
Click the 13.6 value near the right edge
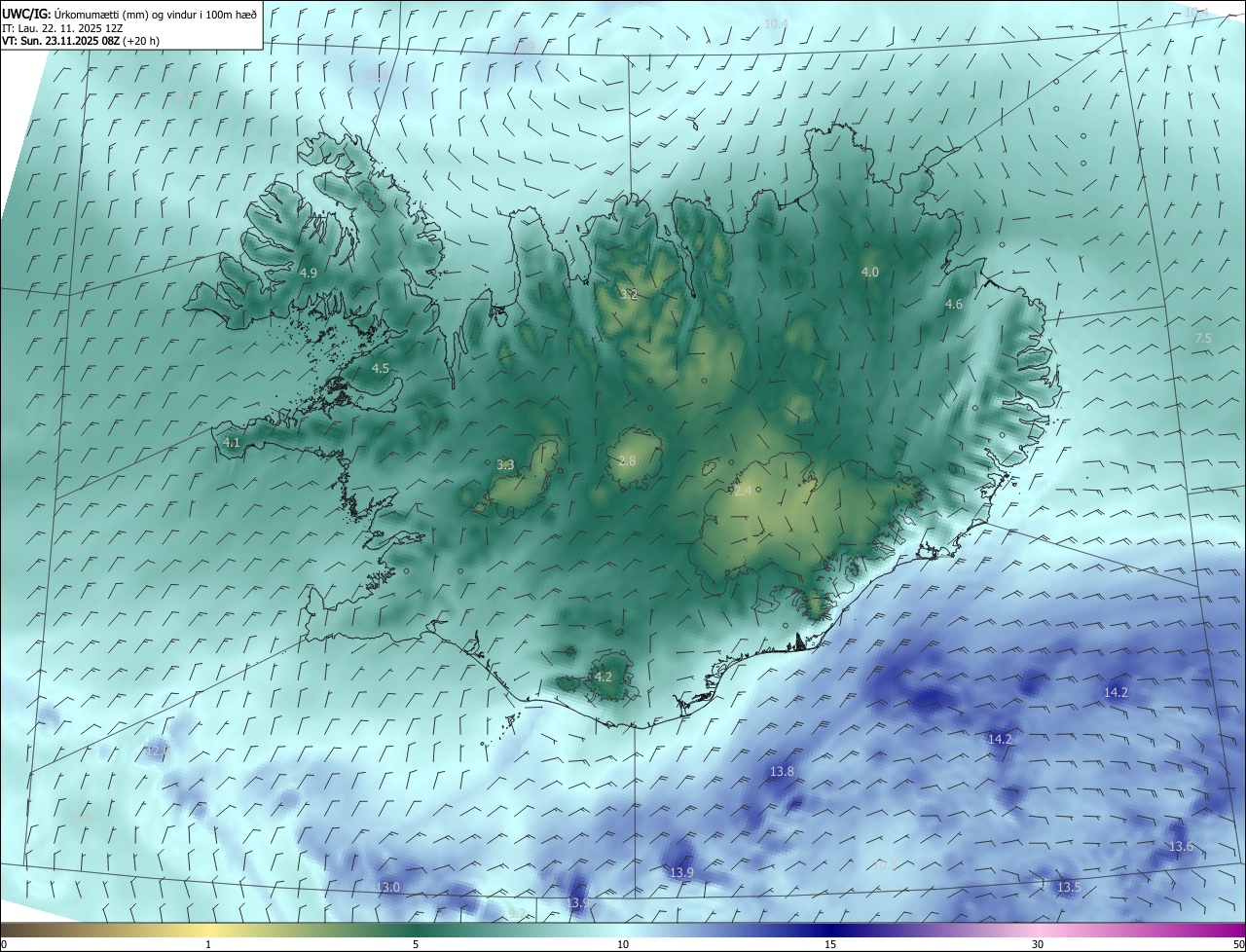[x=1181, y=848]
